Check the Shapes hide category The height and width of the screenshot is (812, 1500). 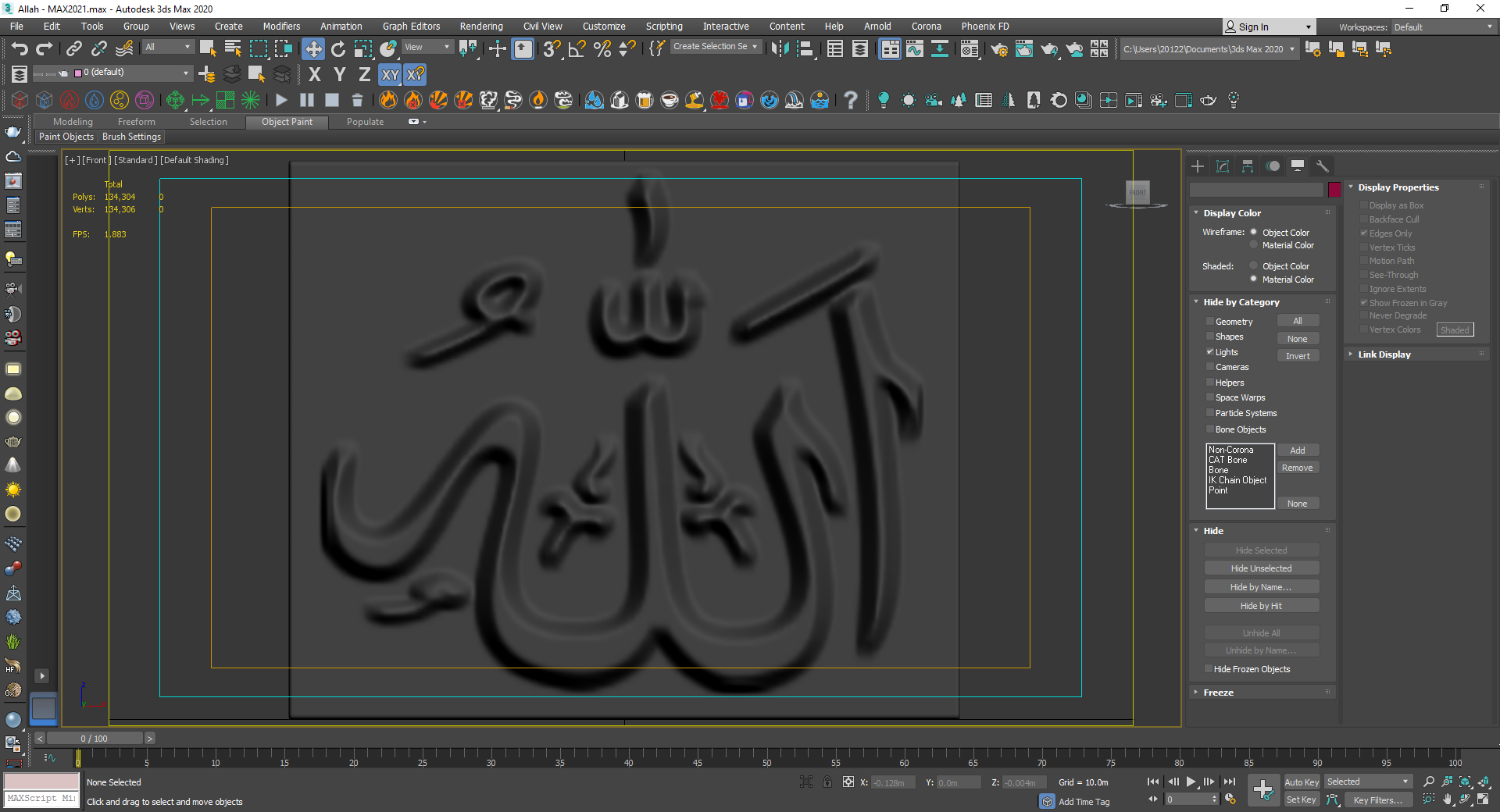(1210, 337)
